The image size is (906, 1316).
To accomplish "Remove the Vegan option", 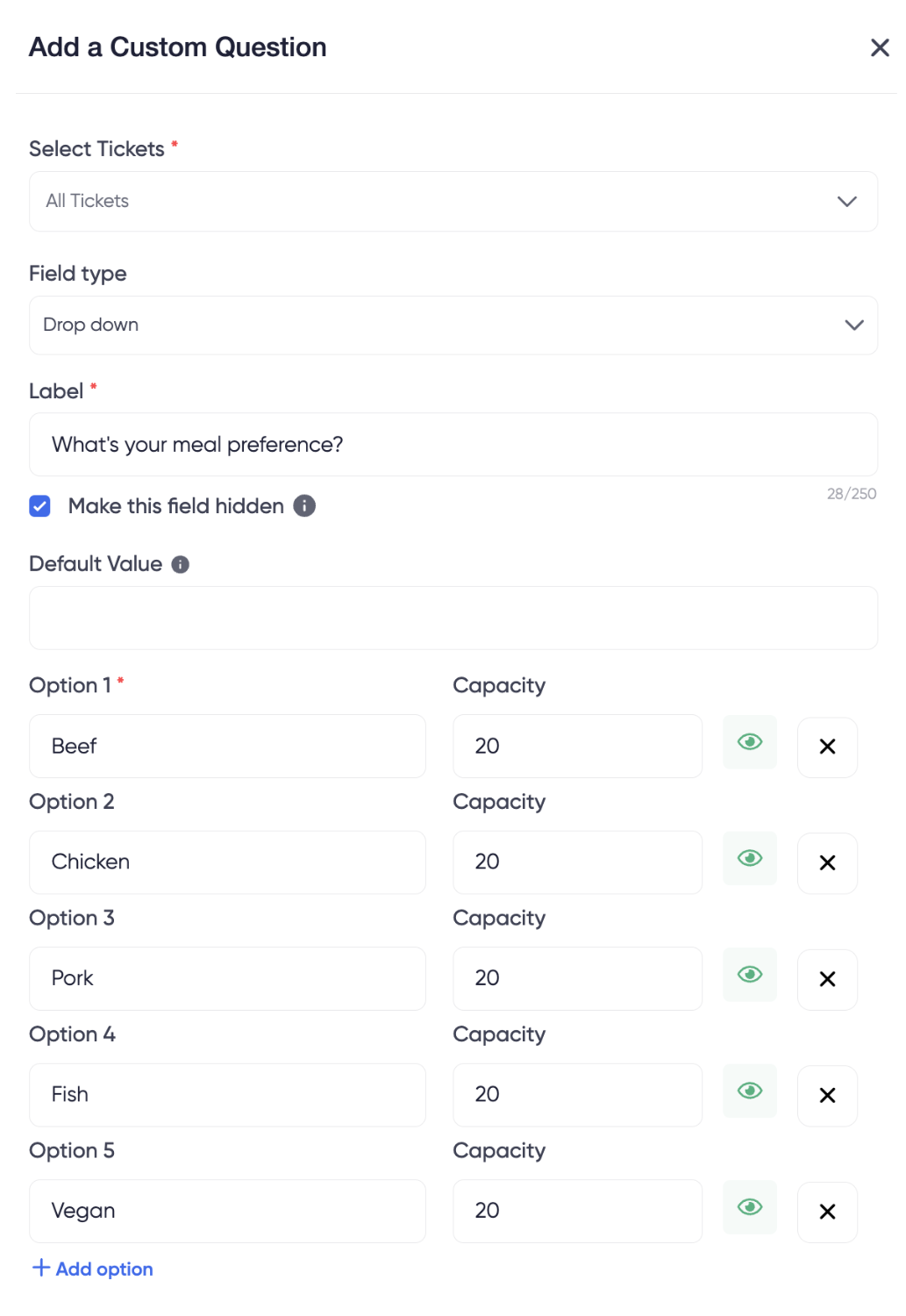I will [x=827, y=1212].
